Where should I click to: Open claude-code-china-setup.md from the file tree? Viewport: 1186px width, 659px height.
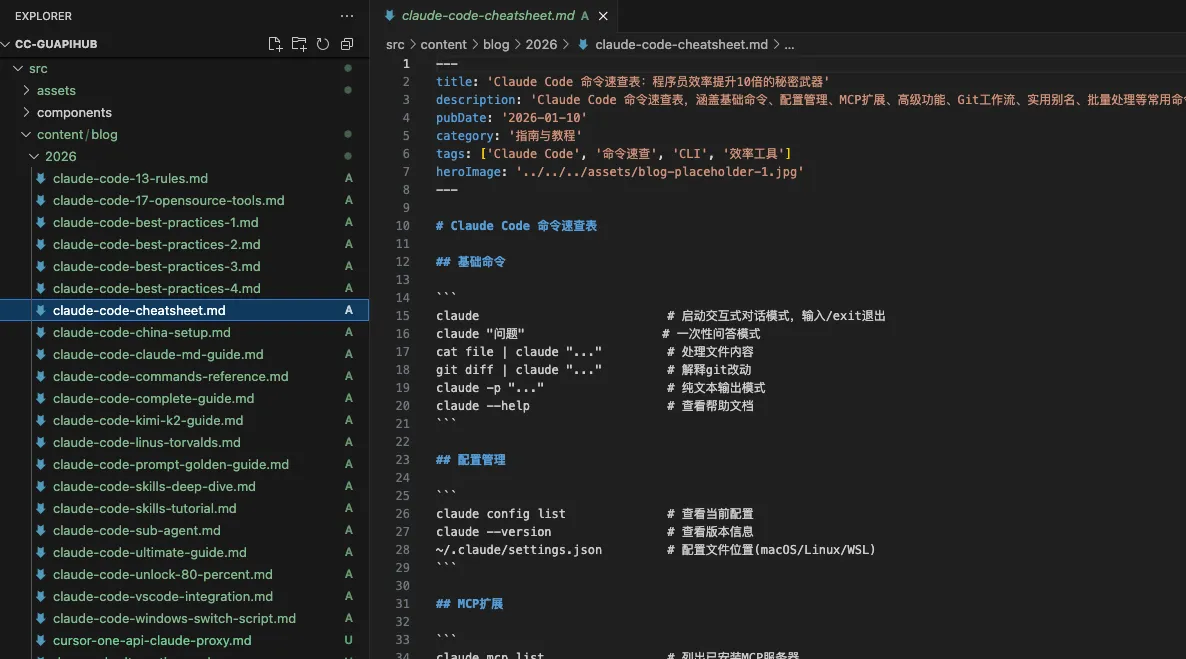pyautogui.click(x=141, y=332)
